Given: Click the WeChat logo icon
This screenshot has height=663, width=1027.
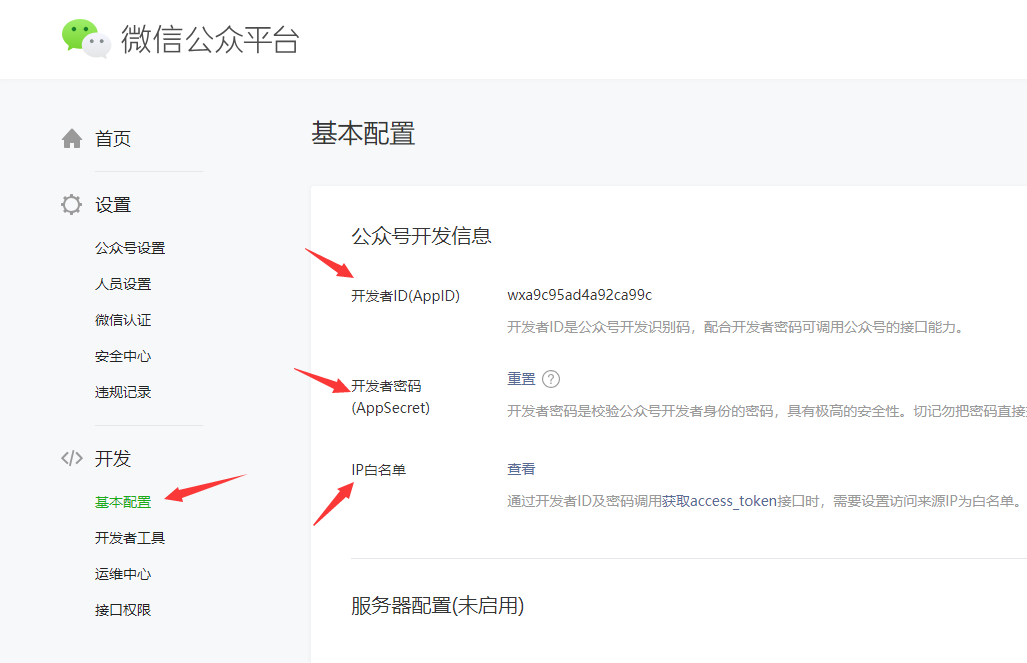Looking at the screenshot, I should click(x=85, y=38).
